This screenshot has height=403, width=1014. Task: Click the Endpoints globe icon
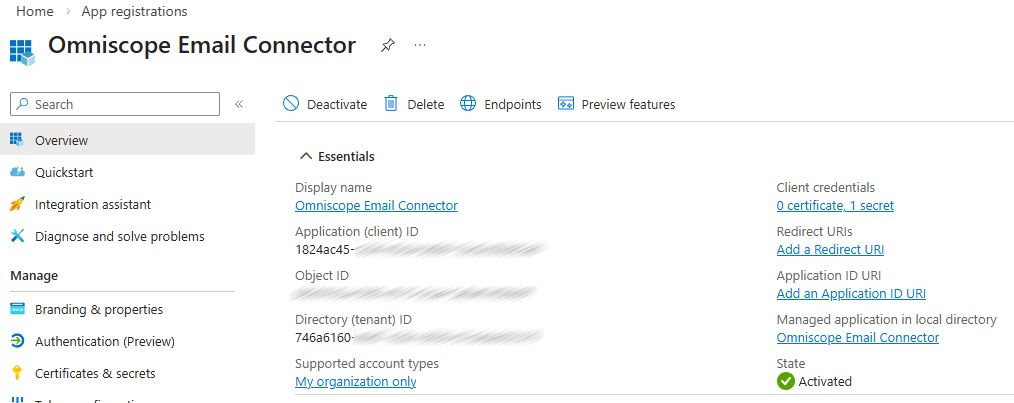click(468, 103)
